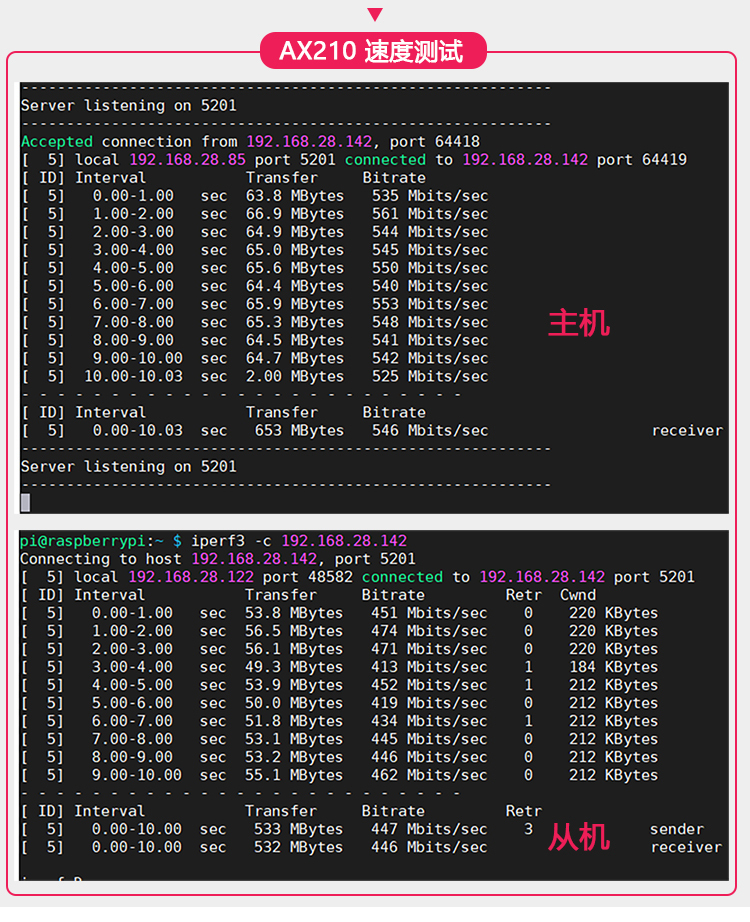Image resolution: width=750 pixels, height=922 pixels.
Task: Select IP 192.168.28.85 in server output
Action: (x=188, y=160)
